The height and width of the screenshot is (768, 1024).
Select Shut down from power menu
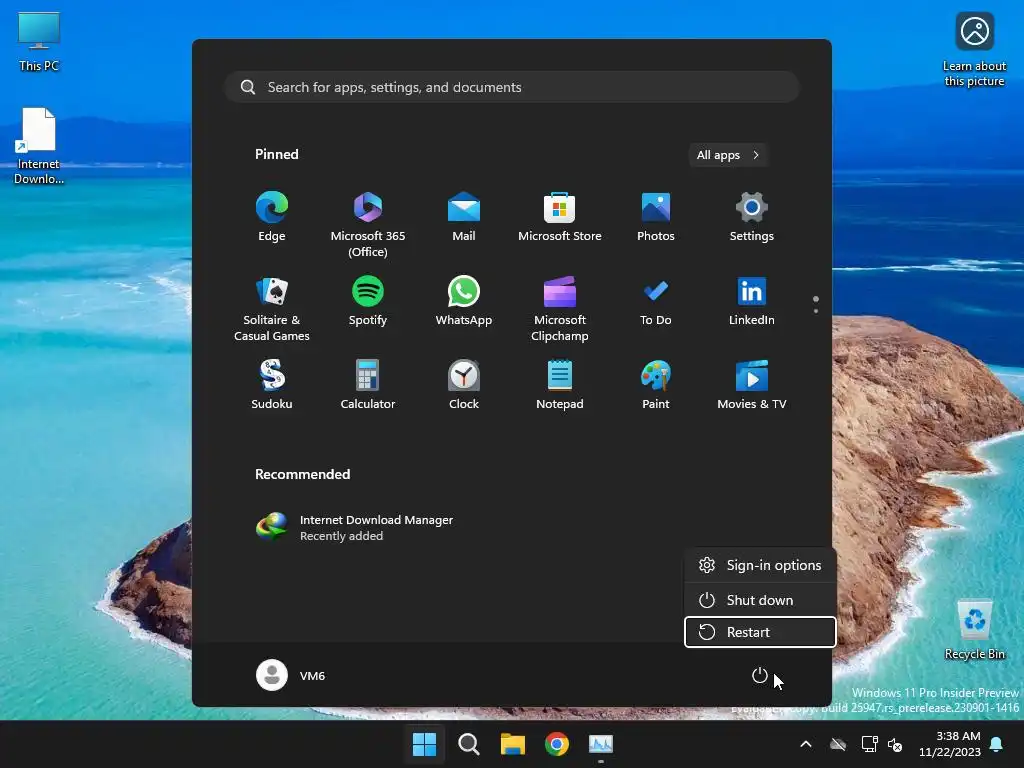pos(760,600)
